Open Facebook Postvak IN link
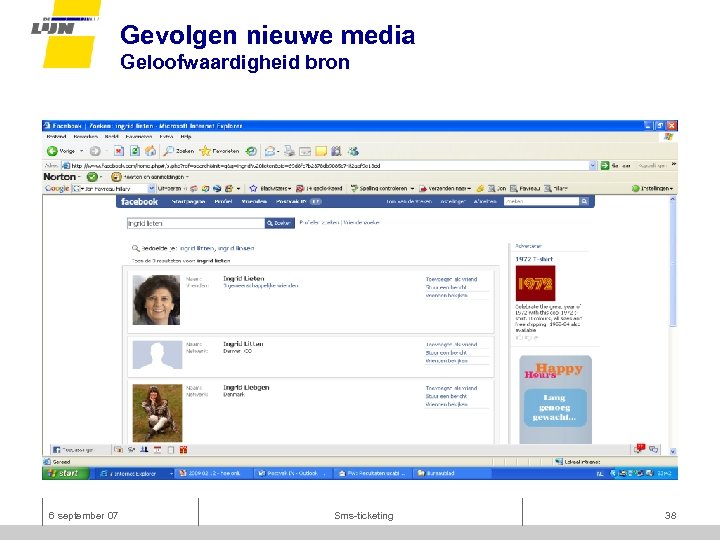Image resolution: width=720 pixels, height=540 pixels. tap(291, 201)
